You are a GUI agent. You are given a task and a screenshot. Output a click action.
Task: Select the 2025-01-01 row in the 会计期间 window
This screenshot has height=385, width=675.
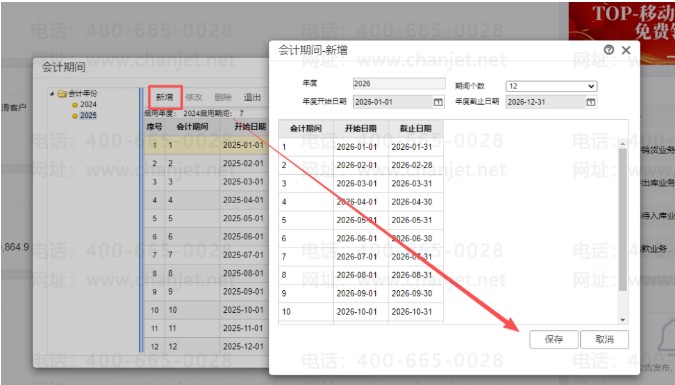[207, 145]
